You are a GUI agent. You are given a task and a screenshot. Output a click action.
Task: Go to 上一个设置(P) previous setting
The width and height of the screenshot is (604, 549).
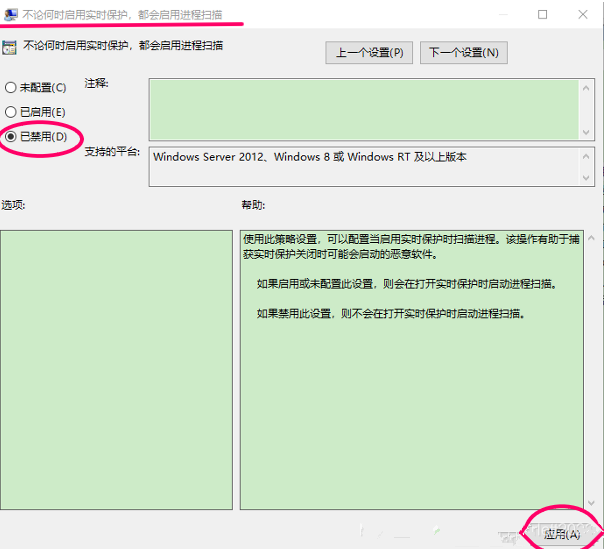369,53
